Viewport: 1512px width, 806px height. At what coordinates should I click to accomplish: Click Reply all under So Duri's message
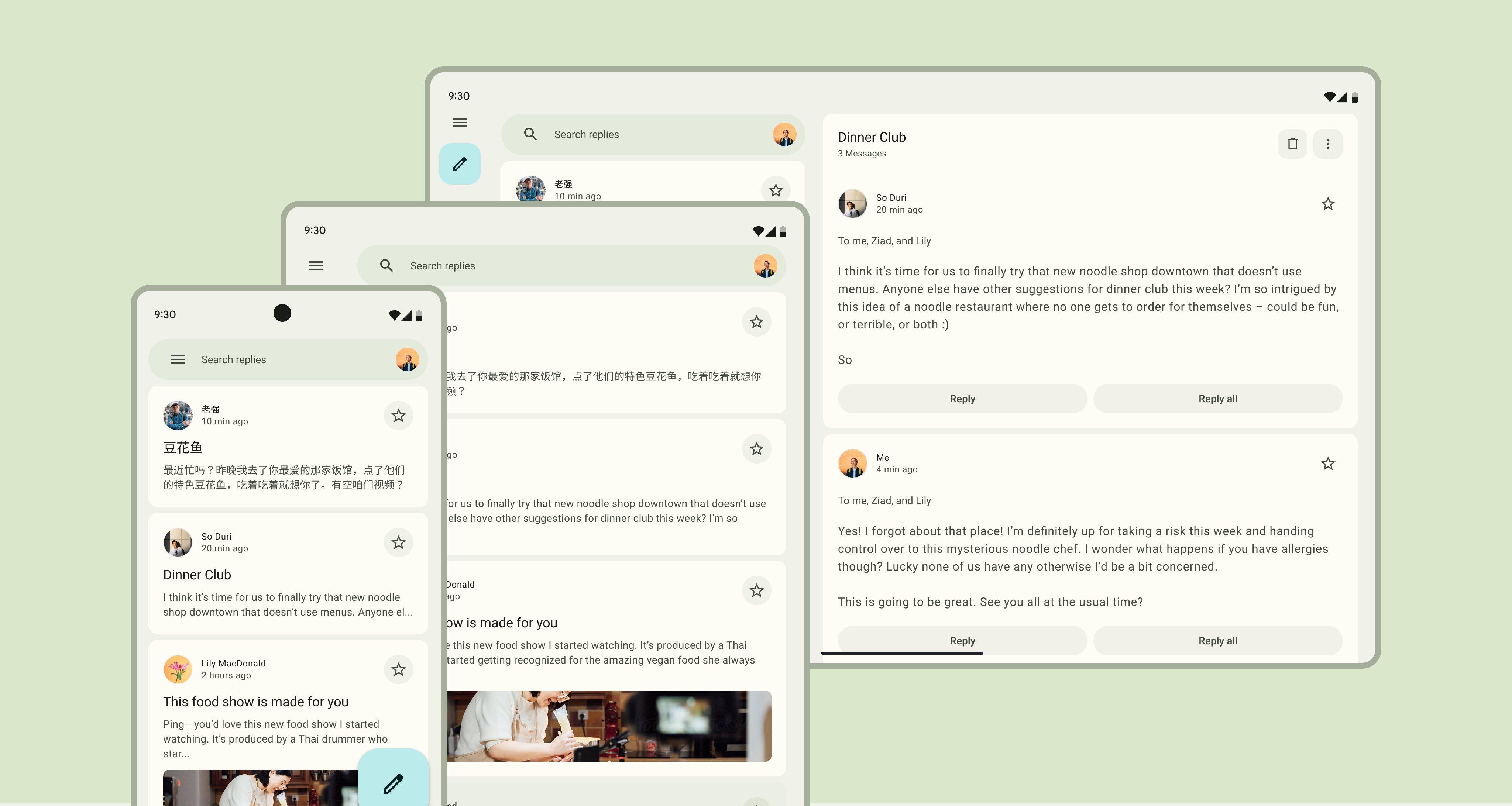pyautogui.click(x=1217, y=399)
